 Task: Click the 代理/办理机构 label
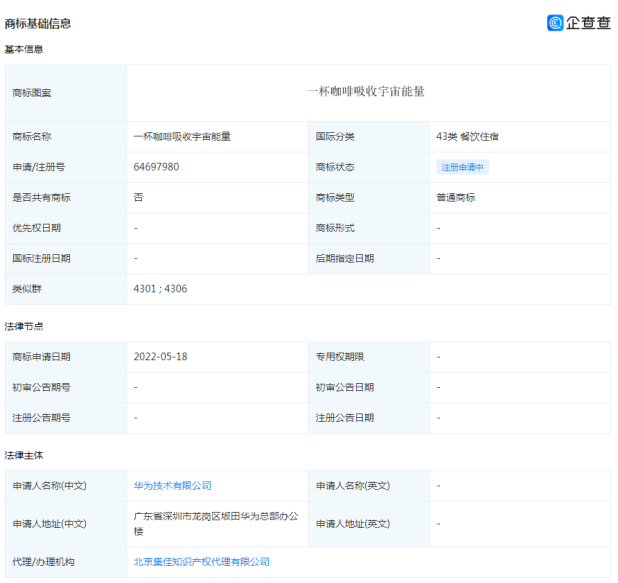tap(43, 562)
